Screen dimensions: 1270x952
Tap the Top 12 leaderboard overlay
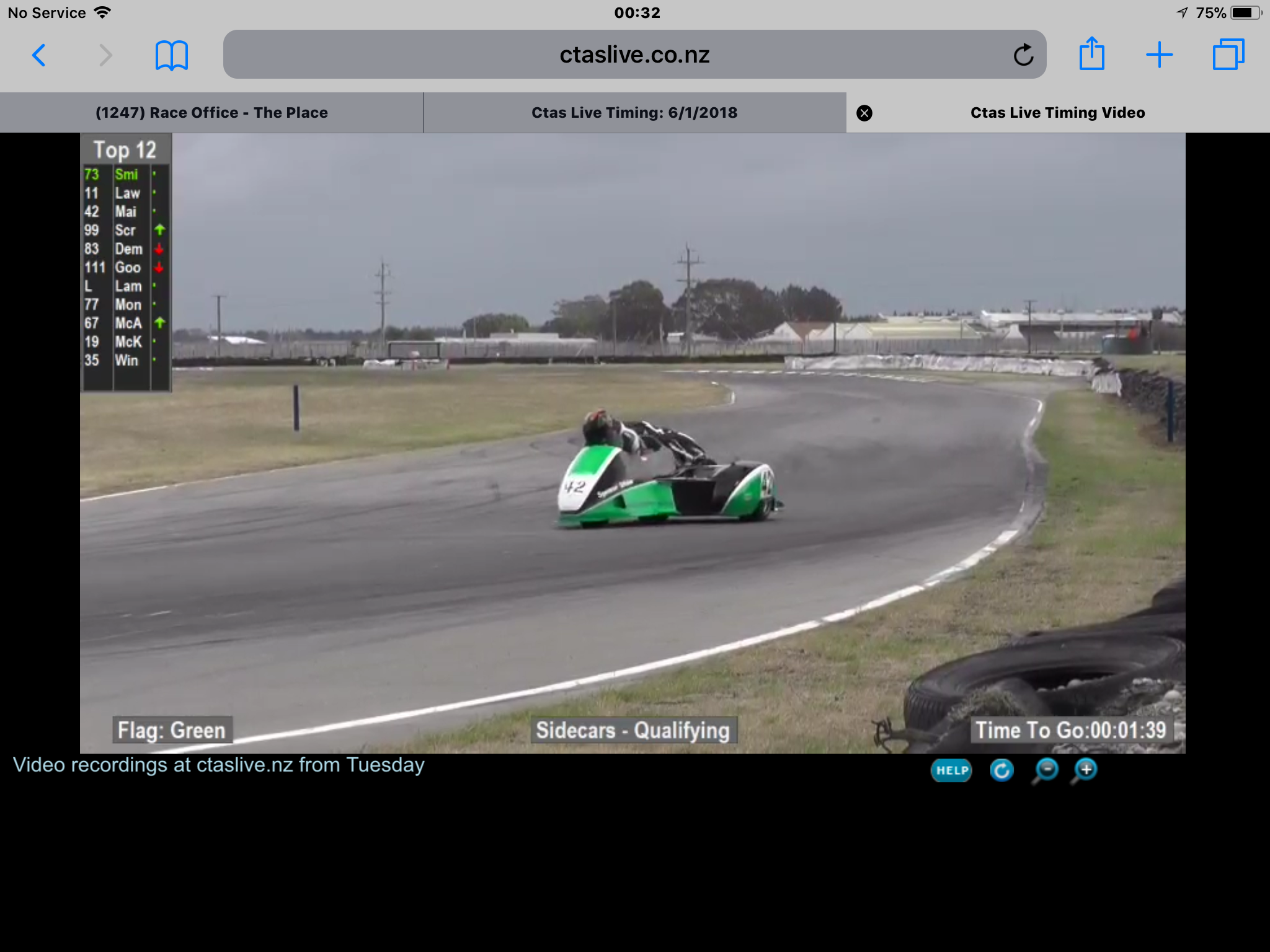126,263
